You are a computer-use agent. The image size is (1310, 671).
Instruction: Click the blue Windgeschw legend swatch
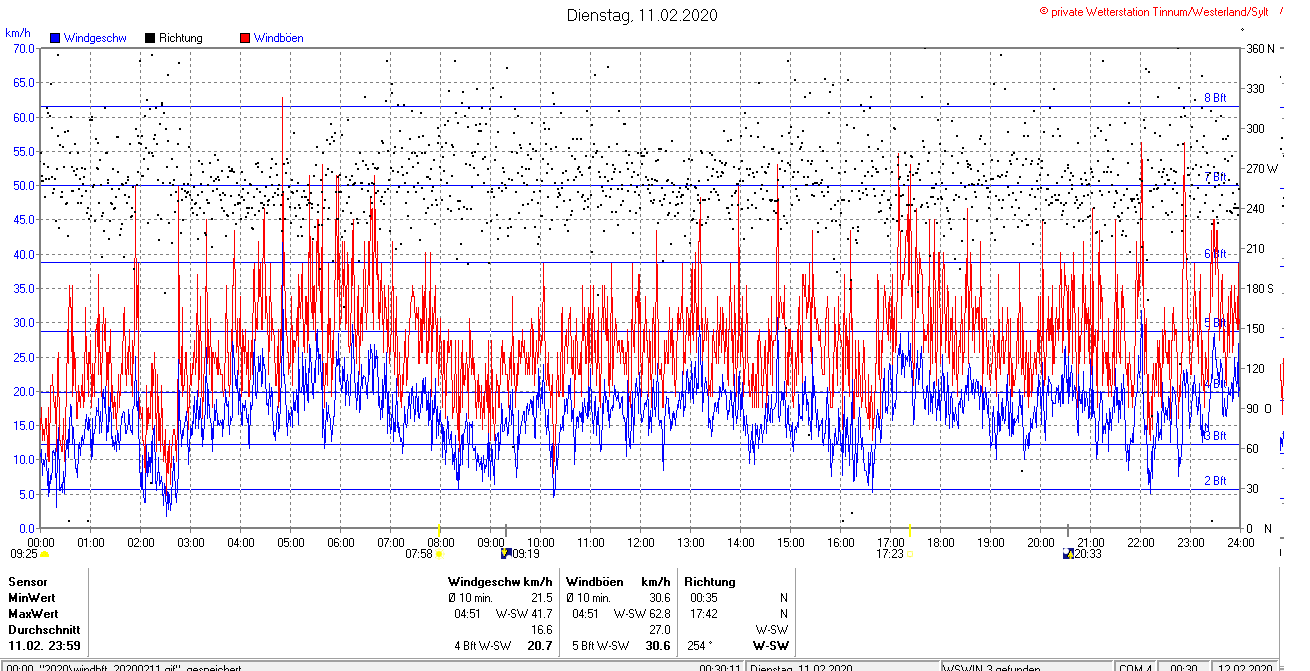click(55, 38)
